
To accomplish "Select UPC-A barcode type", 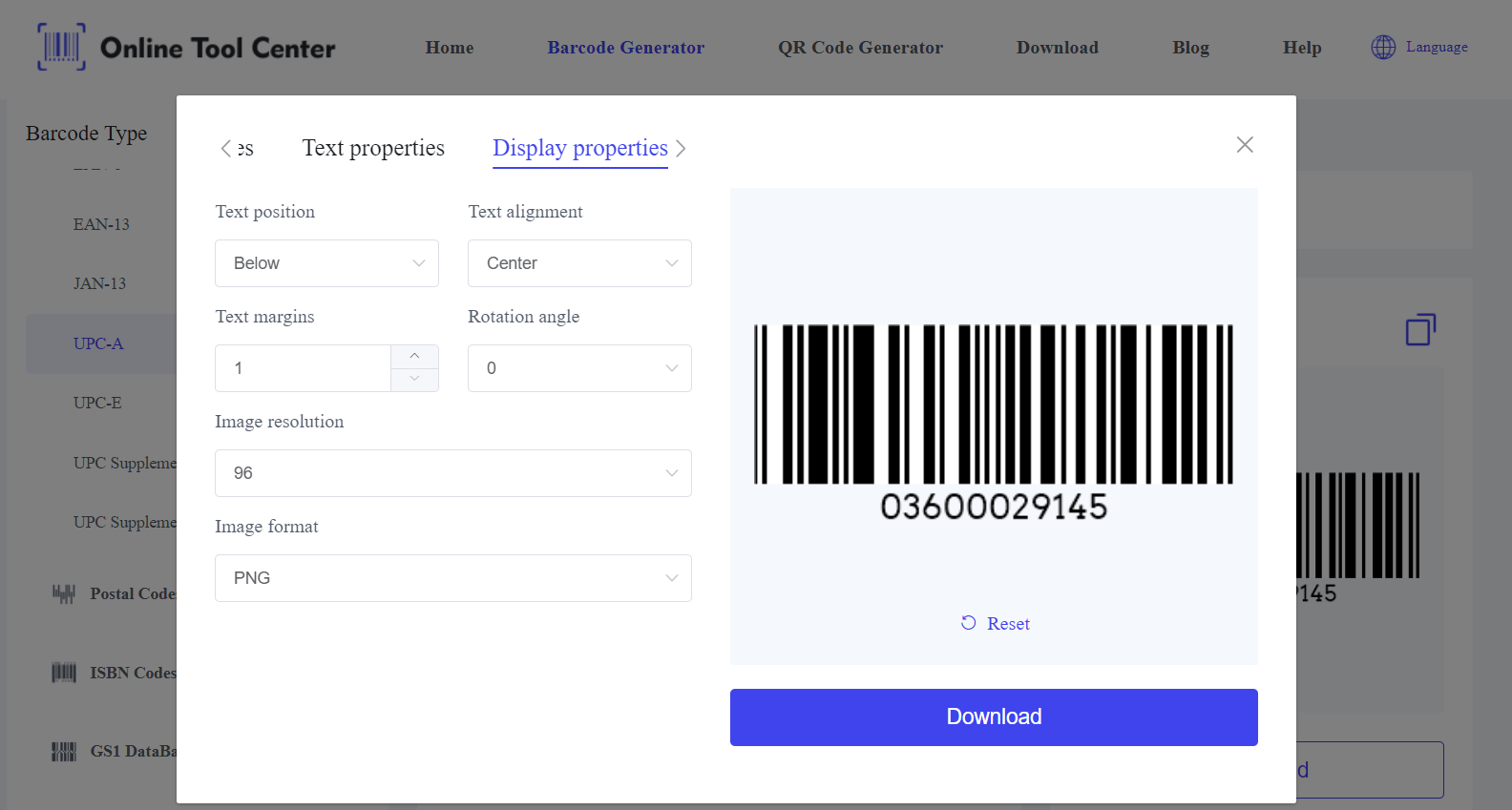I will click(98, 343).
